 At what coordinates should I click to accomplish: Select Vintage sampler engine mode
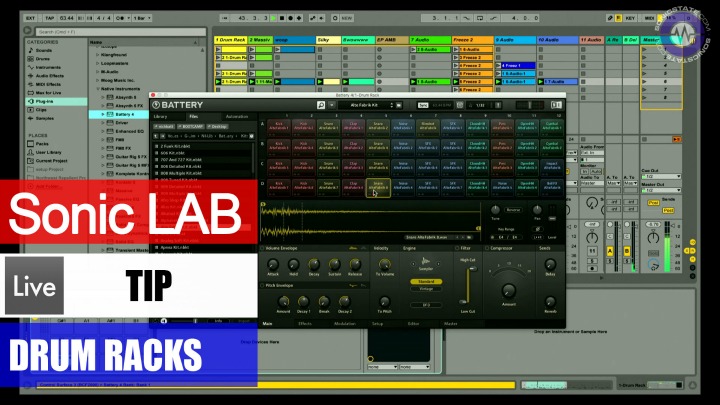coord(426,289)
